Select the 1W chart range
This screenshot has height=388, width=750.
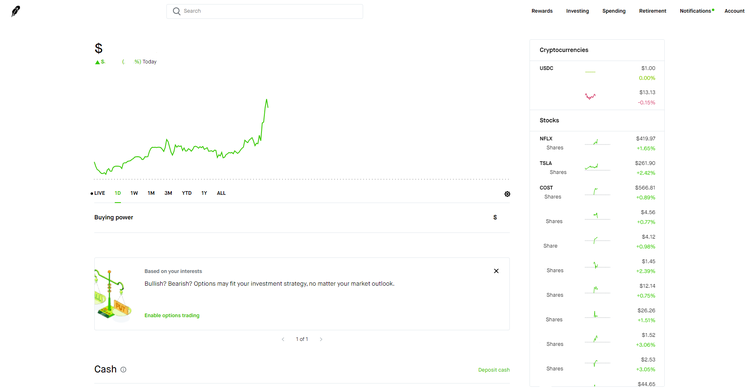pyautogui.click(x=134, y=193)
